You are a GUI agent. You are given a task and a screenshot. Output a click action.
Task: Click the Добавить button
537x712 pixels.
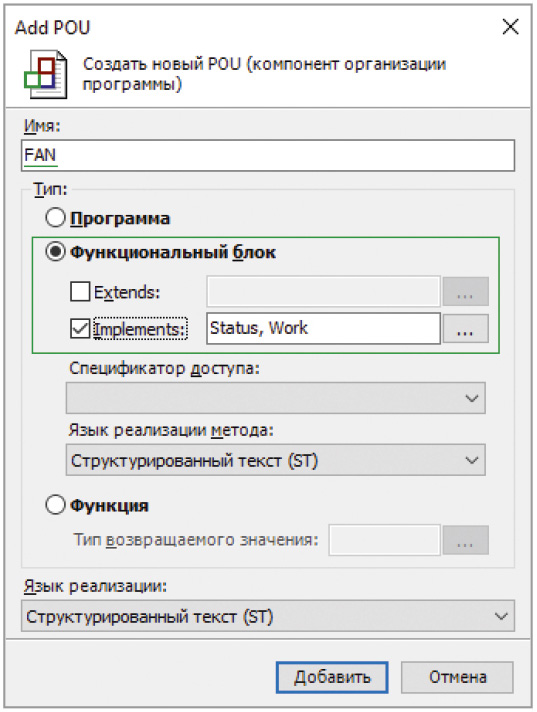pos(332,677)
